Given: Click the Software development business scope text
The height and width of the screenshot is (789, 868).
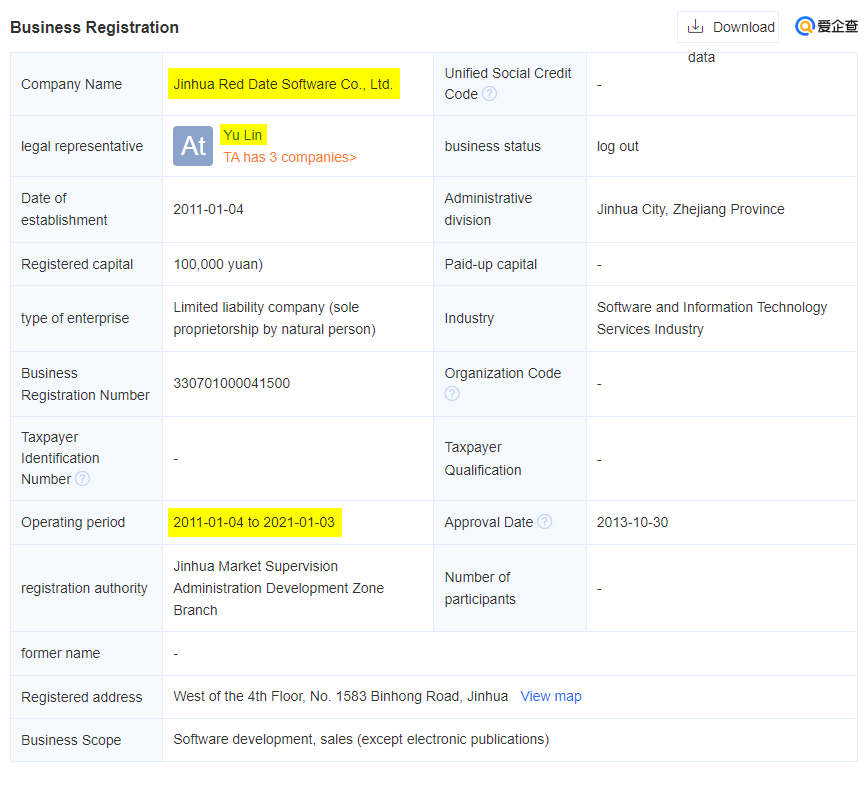Looking at the screenshot, I should 361,740.
